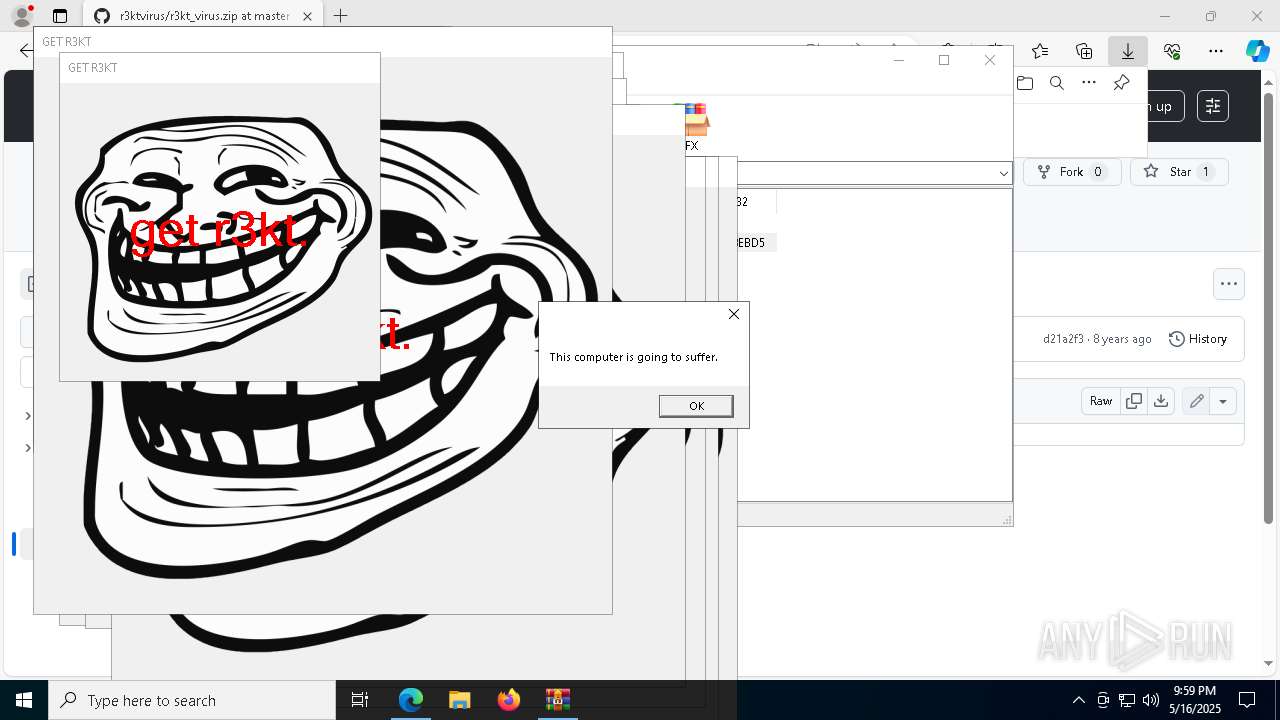Edit file pencil icon on GitHub
The height and width of the screenshot is (720, 1280).
click(1196, 401)
